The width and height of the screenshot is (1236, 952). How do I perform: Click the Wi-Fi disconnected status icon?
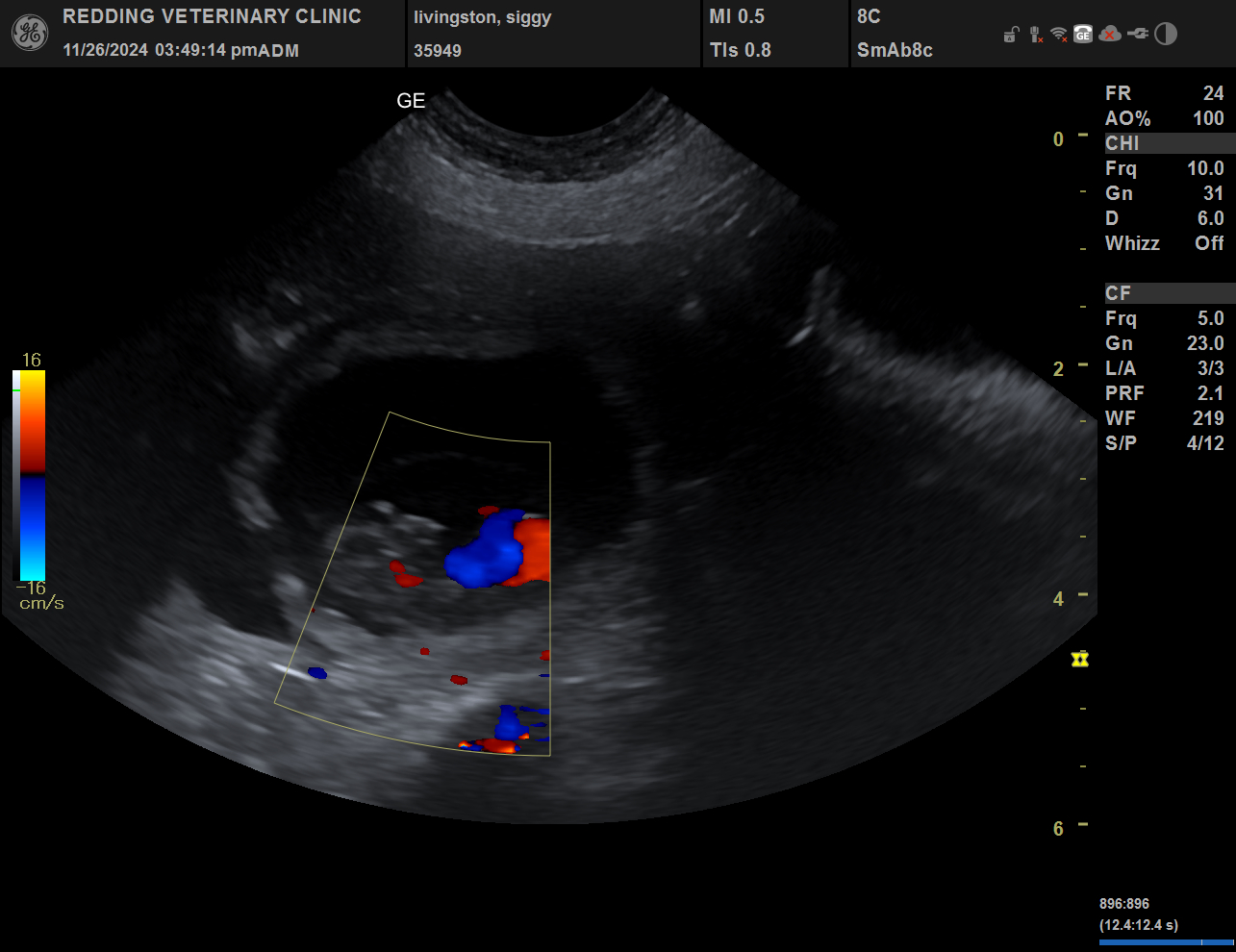(1059, 35)
